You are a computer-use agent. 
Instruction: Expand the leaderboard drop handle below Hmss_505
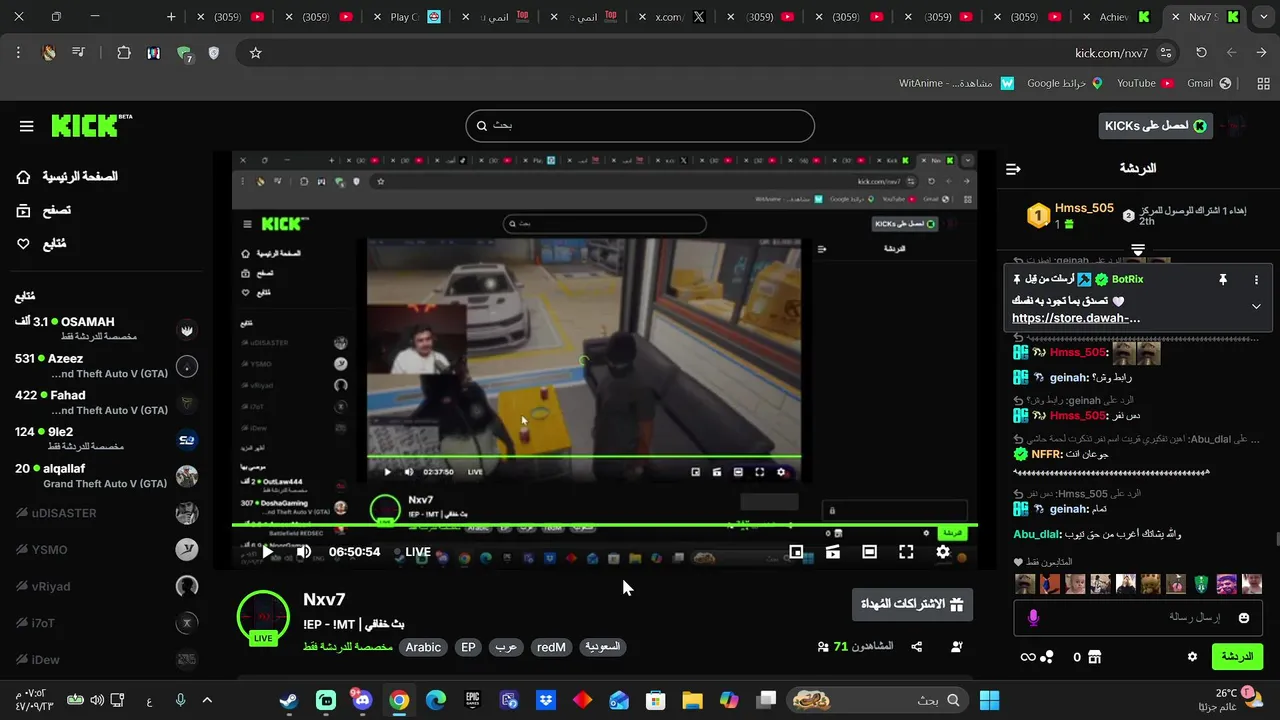click(x=1138, y=249)
